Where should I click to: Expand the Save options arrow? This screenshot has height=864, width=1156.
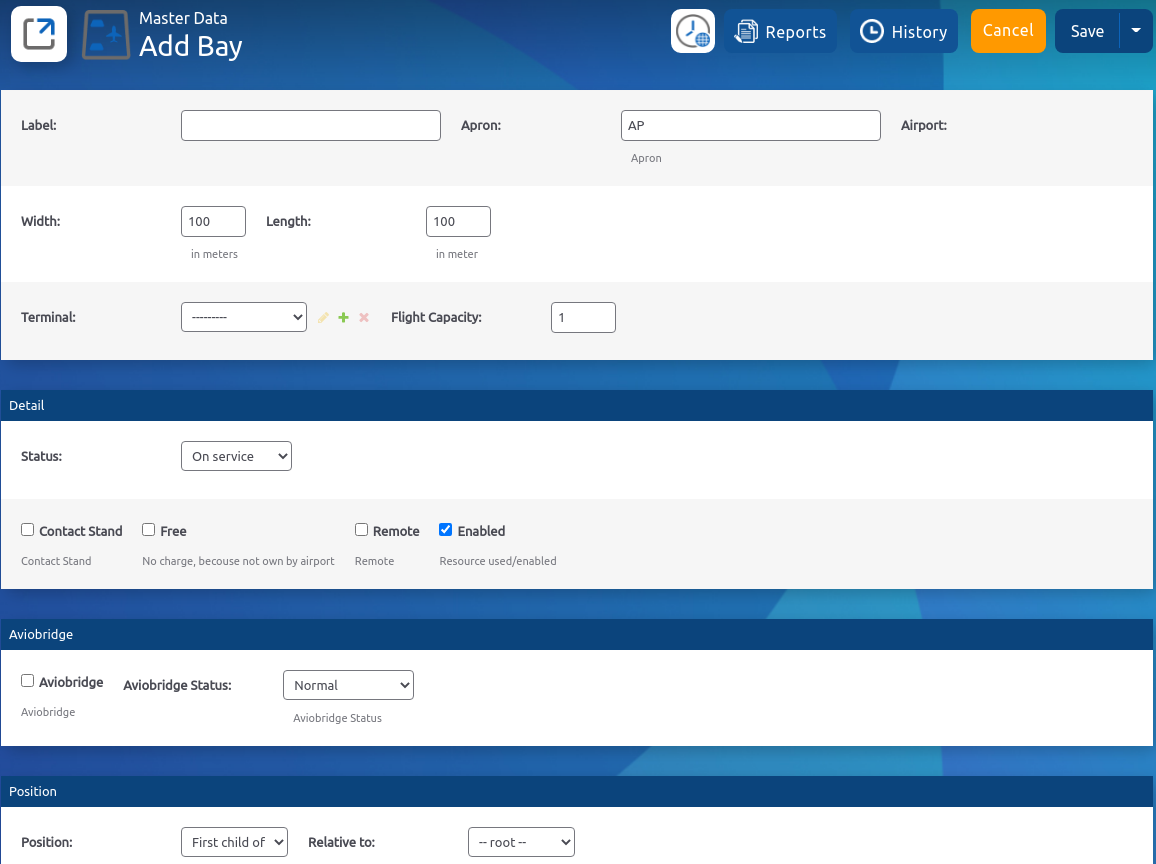[1136, 31]
